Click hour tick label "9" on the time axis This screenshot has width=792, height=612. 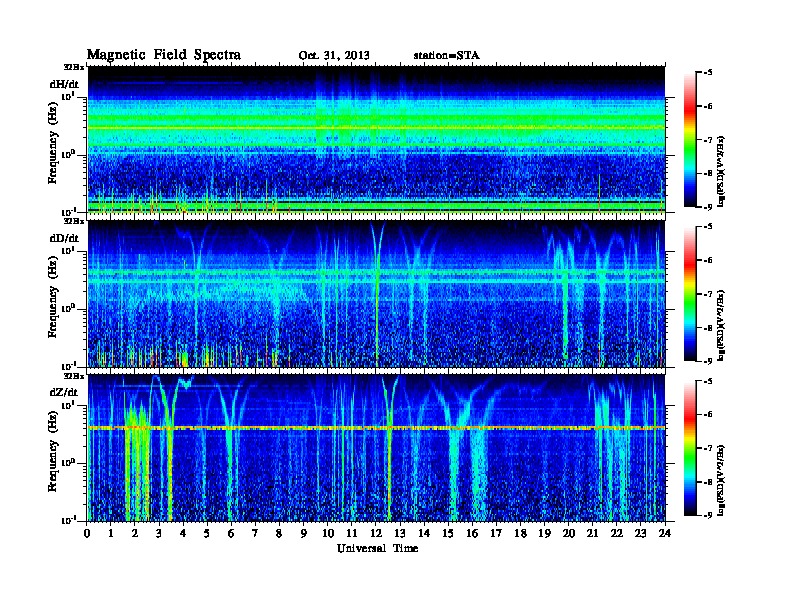click(304, 534)
